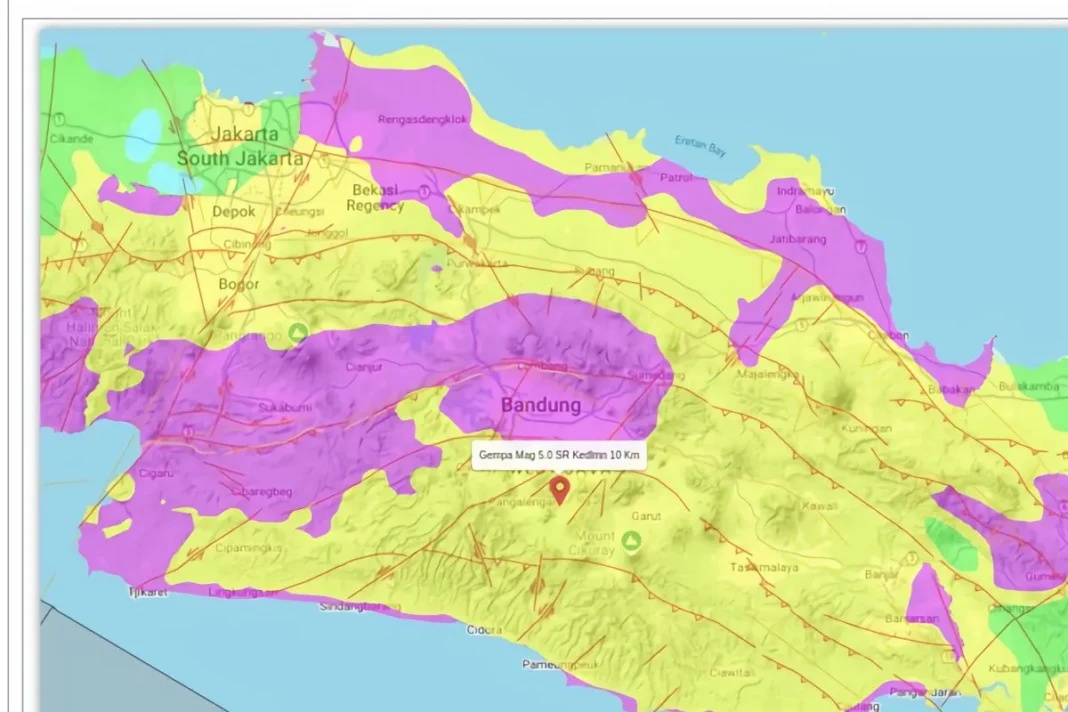This screenshot has height=712, width=1068.
Task: Click the Jatibarang town label
Action: click(x=798, y=239)
